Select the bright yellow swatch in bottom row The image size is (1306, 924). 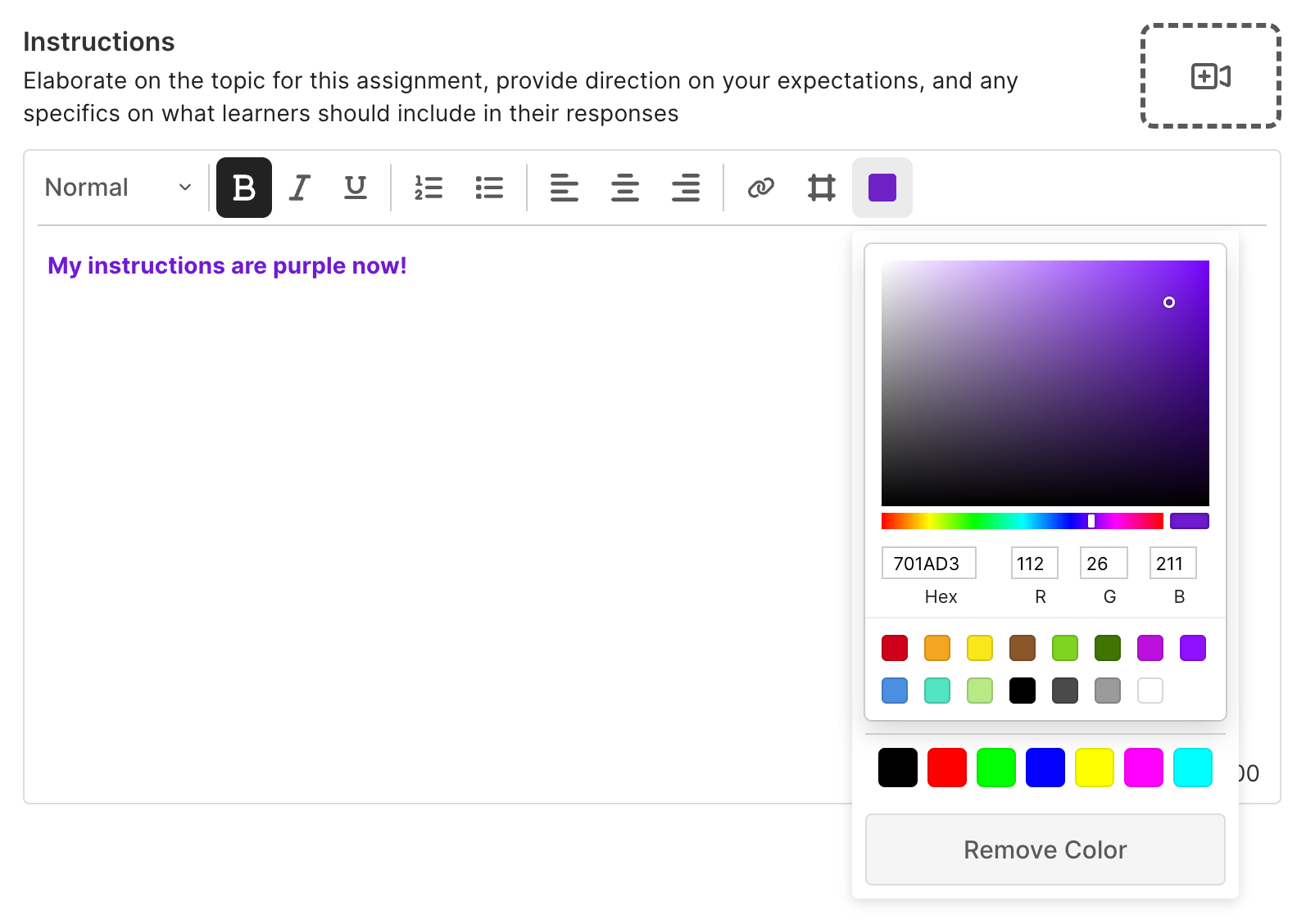pyautogui.click(x=1095, y=768)
